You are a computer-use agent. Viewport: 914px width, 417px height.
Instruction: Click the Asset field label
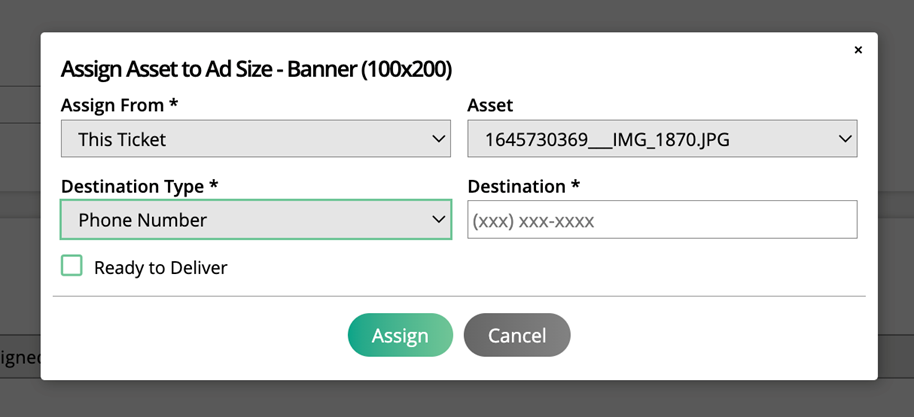[x=490, y=105]
